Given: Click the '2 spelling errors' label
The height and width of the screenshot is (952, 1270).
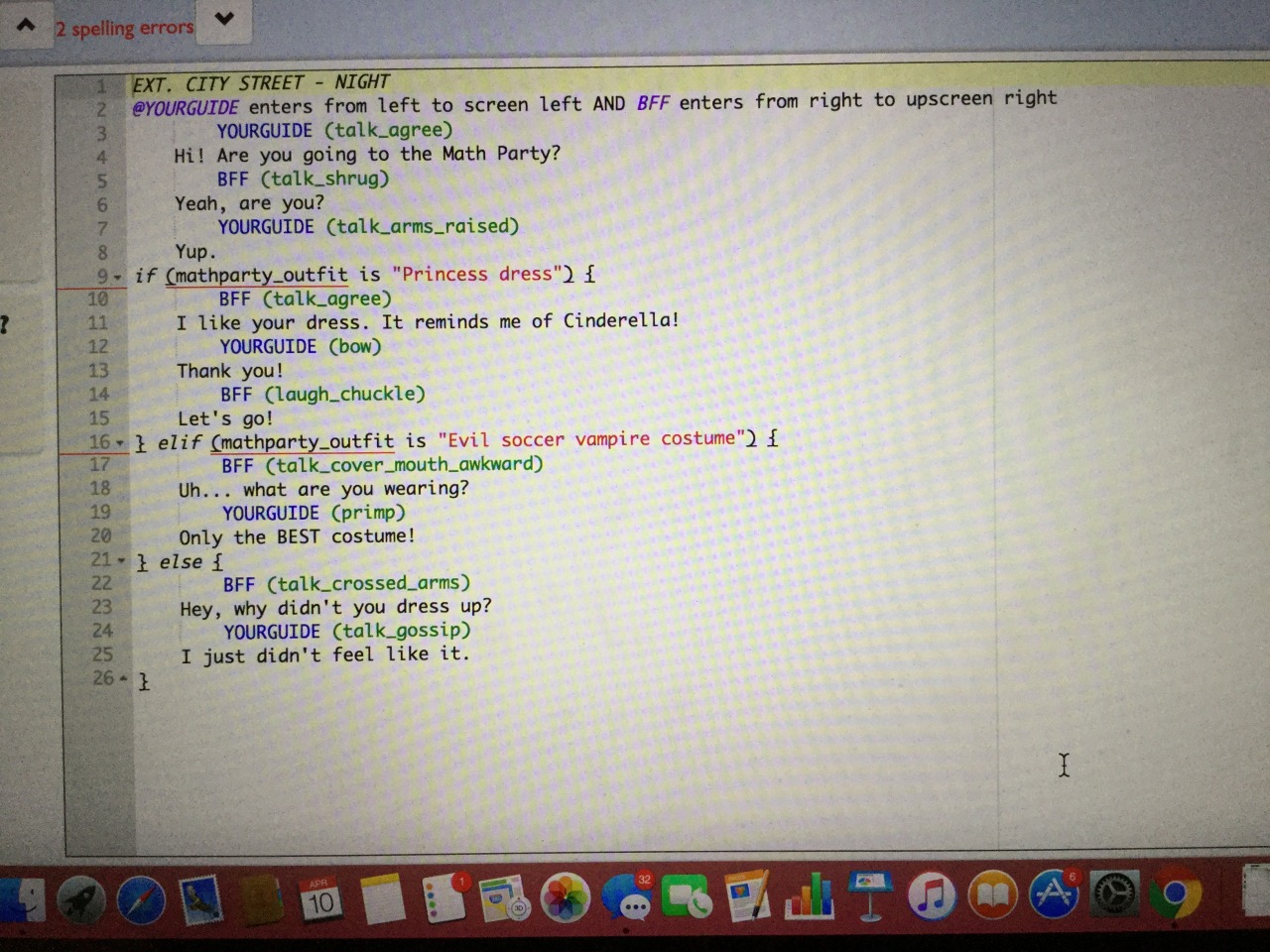Looking at the screenshot, I should (x=125, y=28).
